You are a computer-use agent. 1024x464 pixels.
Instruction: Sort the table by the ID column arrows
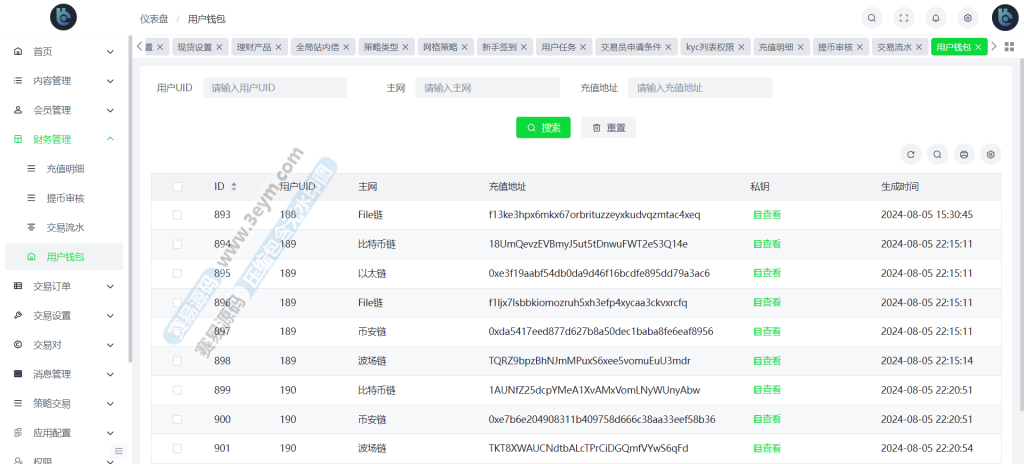coord(234,186)
